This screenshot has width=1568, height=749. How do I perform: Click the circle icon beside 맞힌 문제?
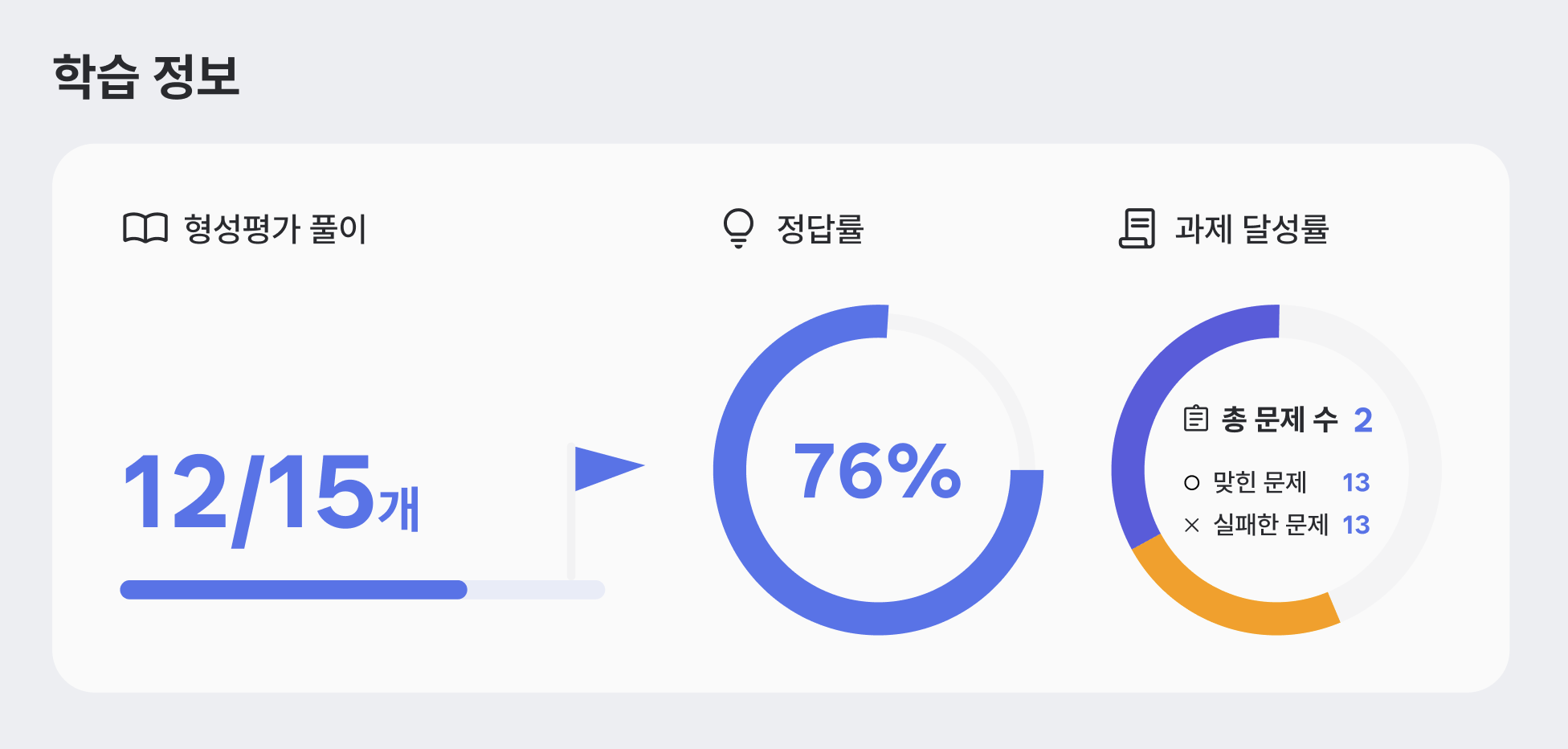coord(1191,483)
